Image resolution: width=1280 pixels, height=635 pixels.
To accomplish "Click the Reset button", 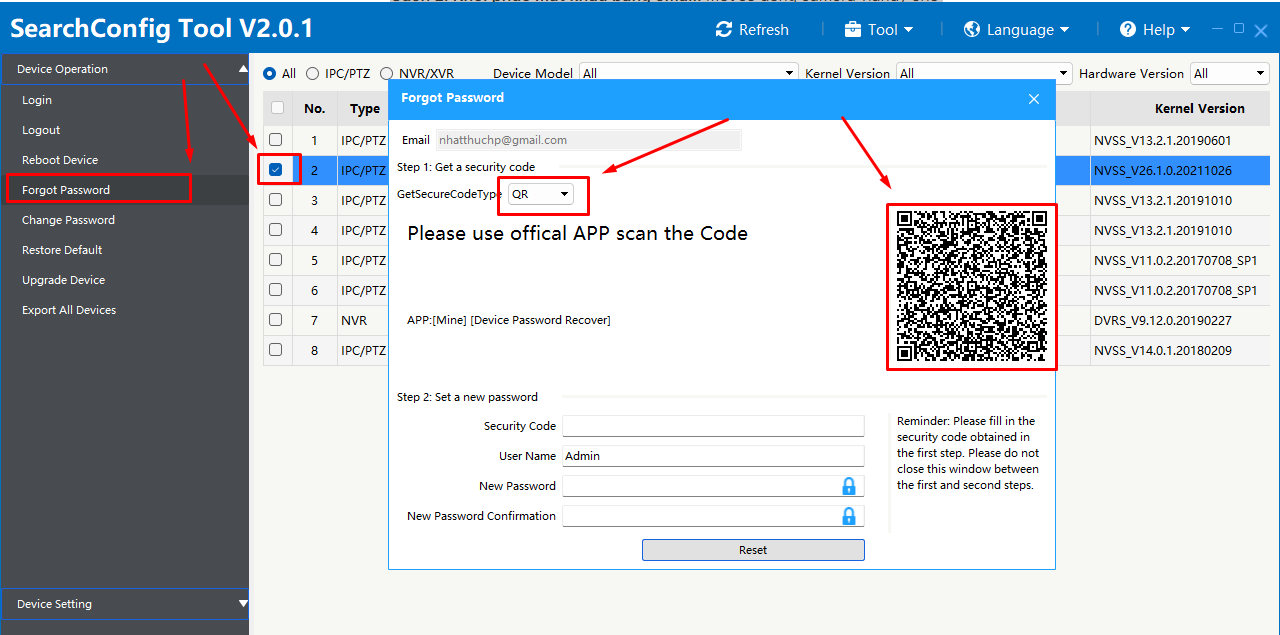I will click(x=753, y=550).
